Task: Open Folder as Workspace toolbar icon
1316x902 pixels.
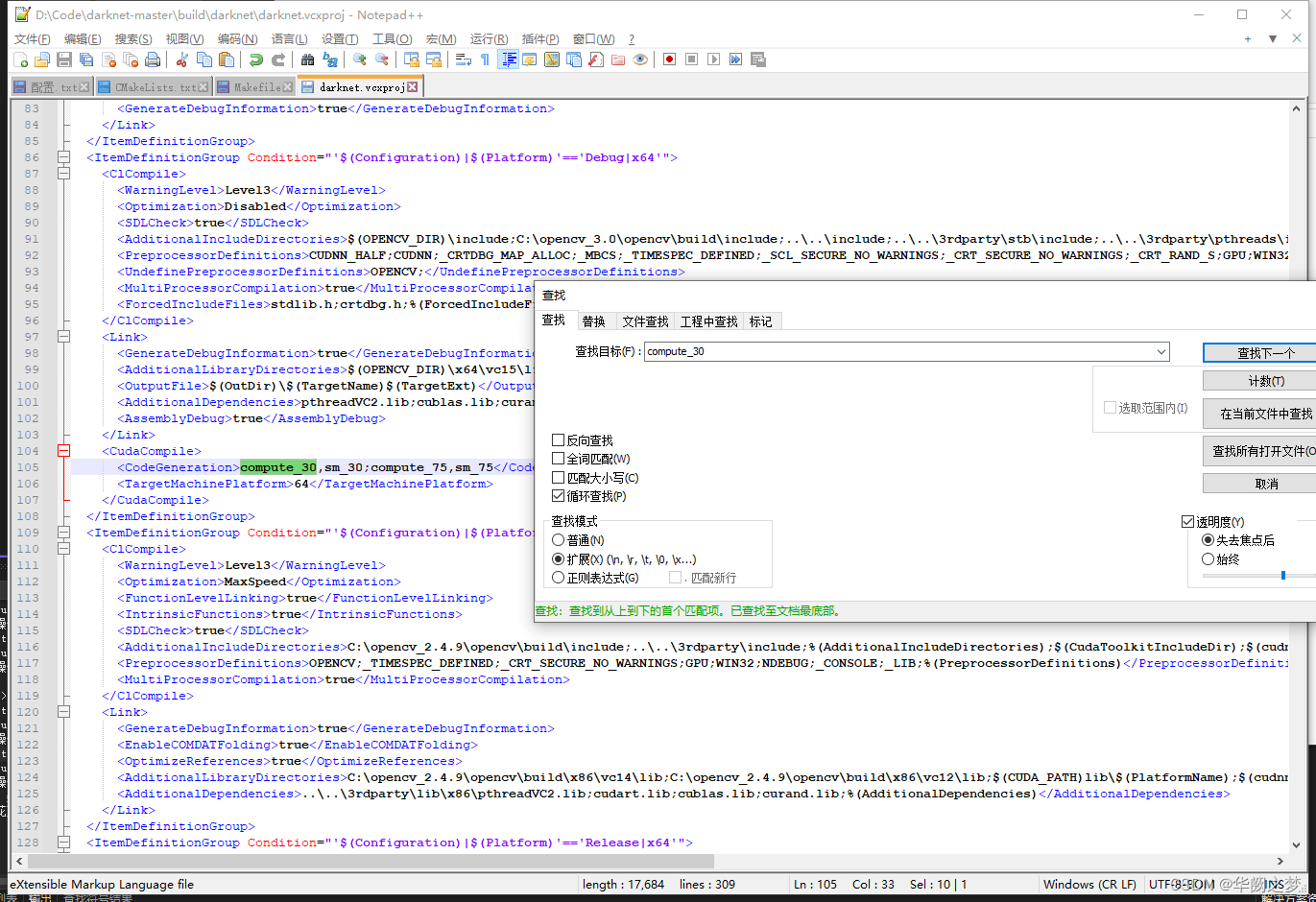Action: (617, 59)
